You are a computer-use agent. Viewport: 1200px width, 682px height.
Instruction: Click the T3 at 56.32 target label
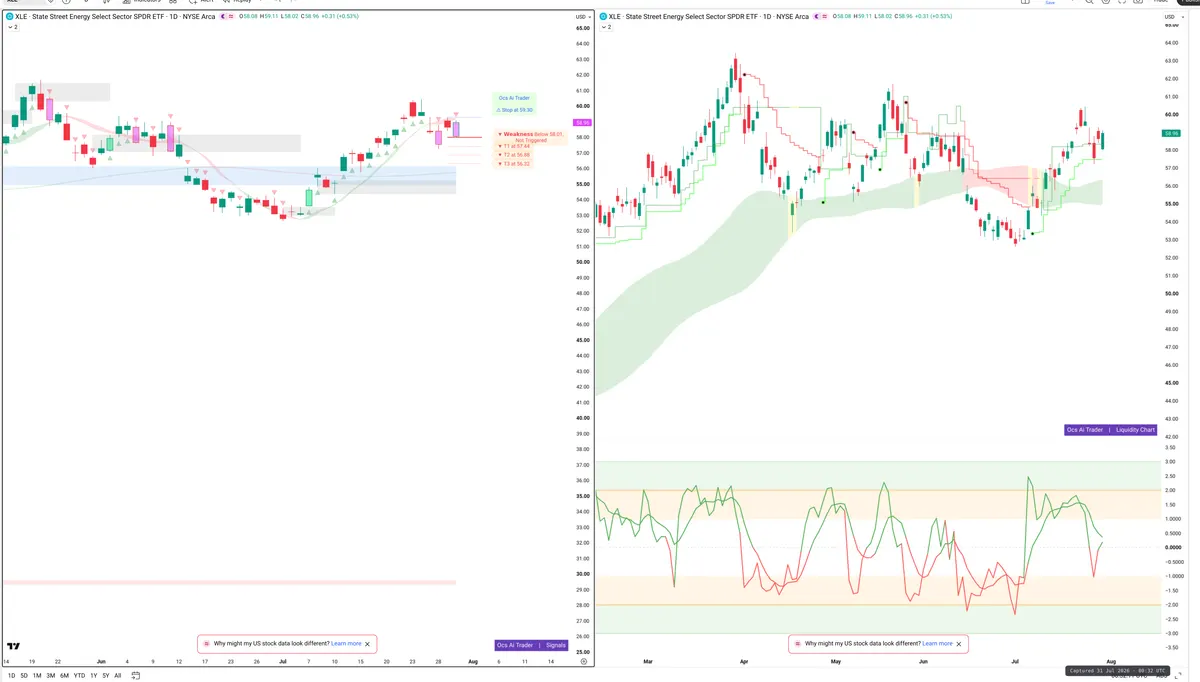click(x=515, y=164)
